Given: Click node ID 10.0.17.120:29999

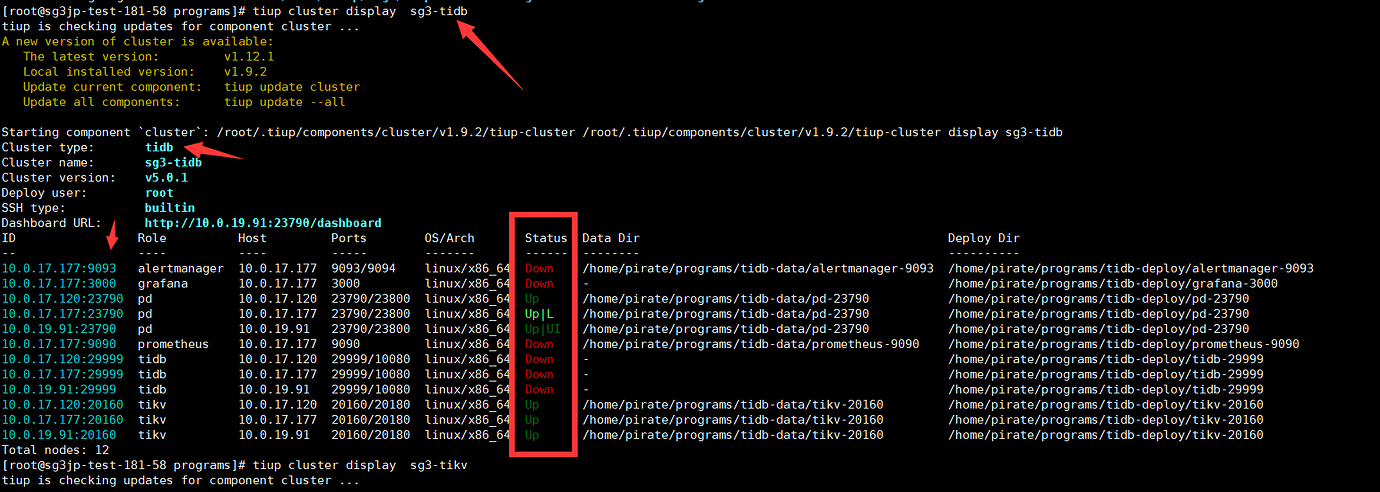Looking at the screenshot, I should click(x=63, y=359).
